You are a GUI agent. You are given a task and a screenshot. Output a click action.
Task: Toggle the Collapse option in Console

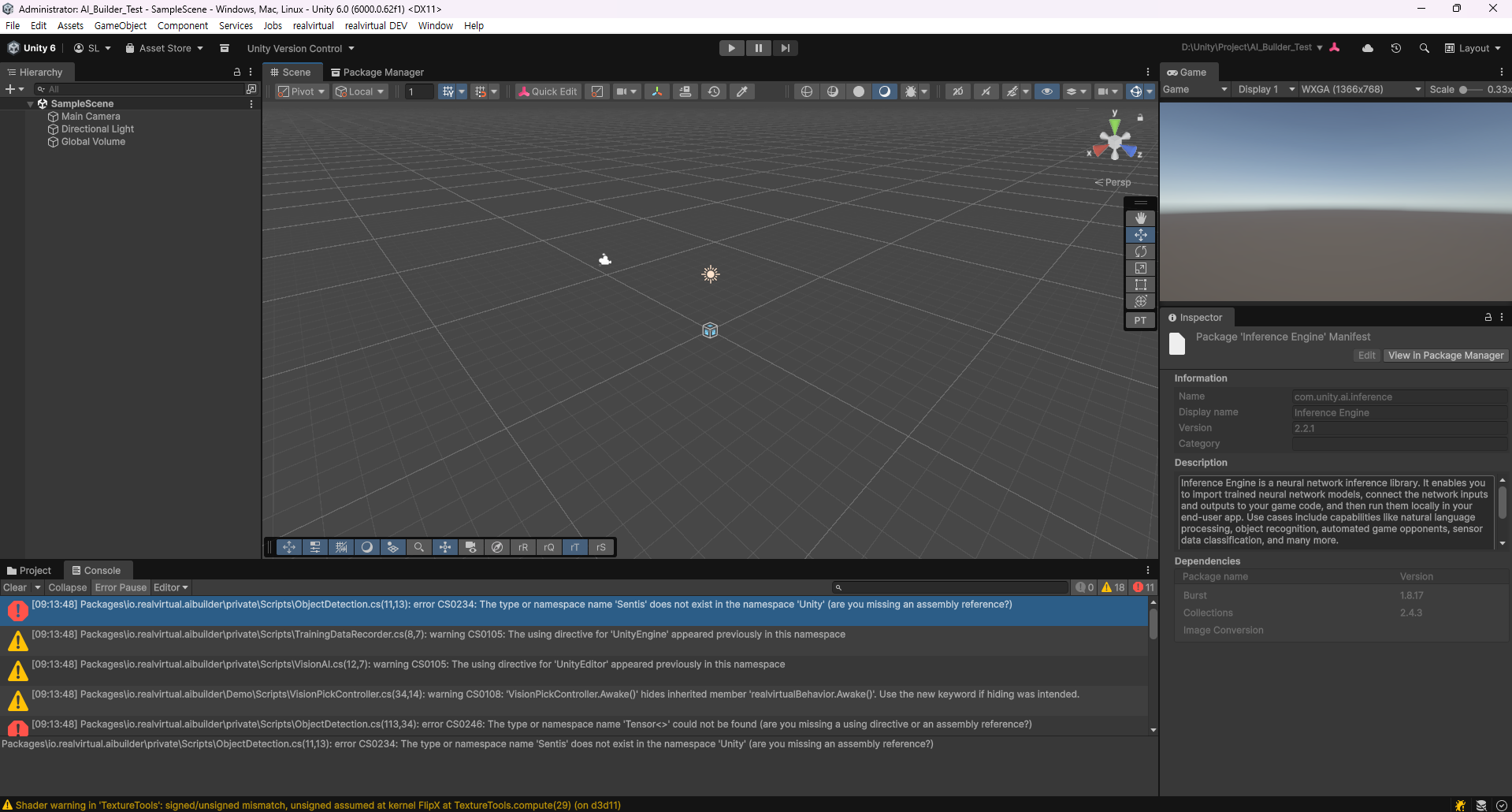pos(67,587)
